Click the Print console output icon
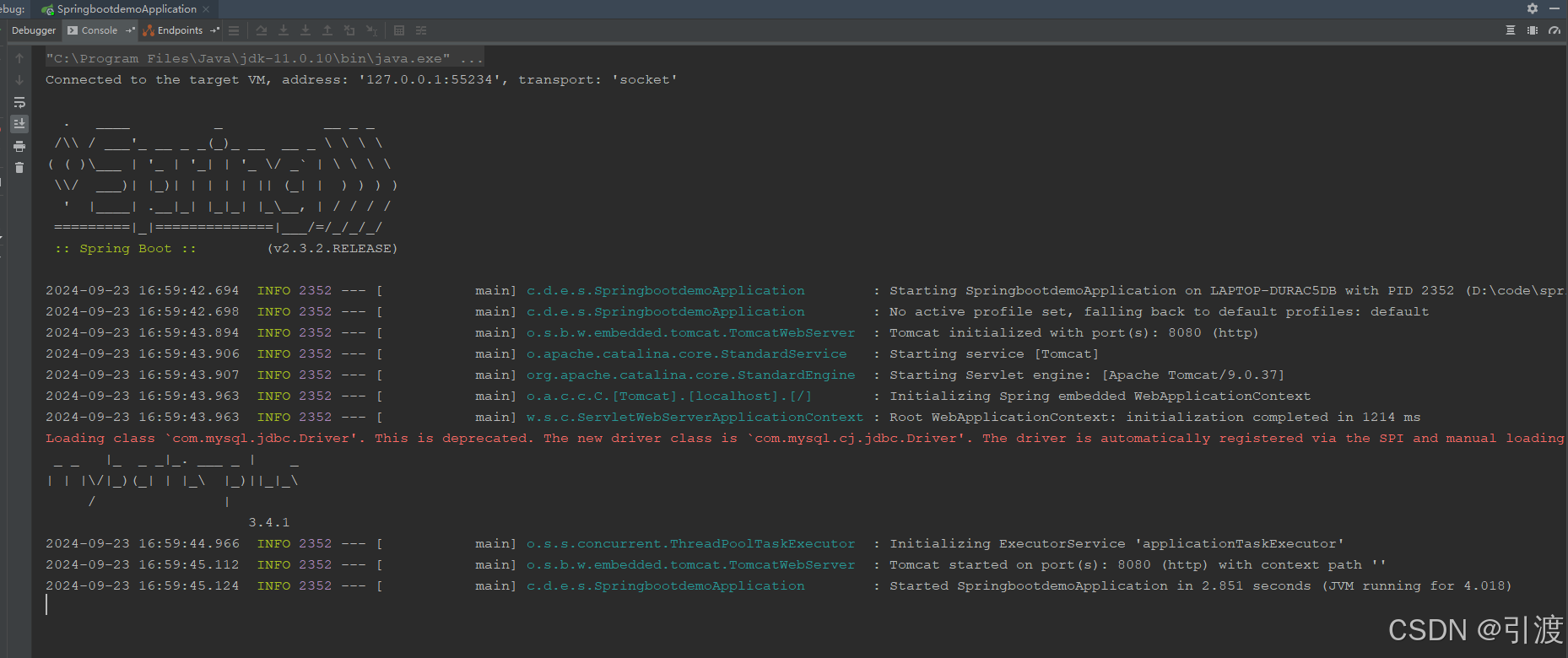The image size is (1568, 658). pos(19,146)
